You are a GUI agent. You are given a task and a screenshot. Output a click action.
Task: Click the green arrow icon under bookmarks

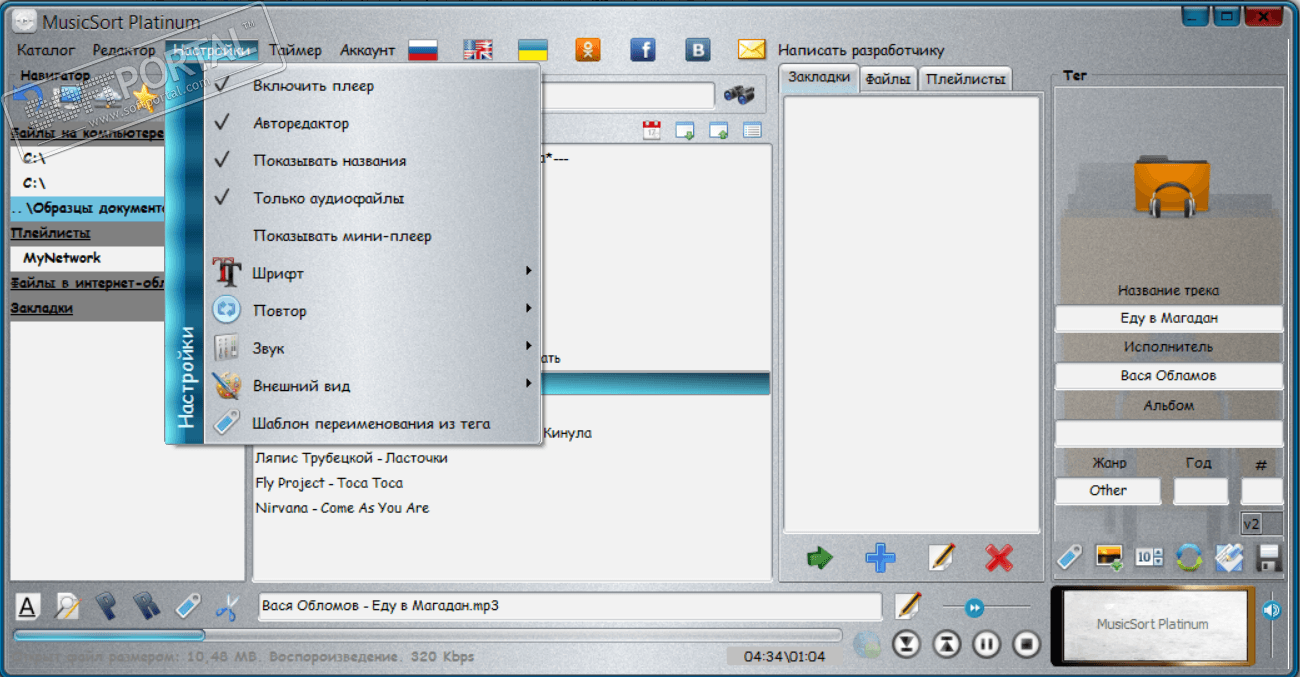(820, 558)
